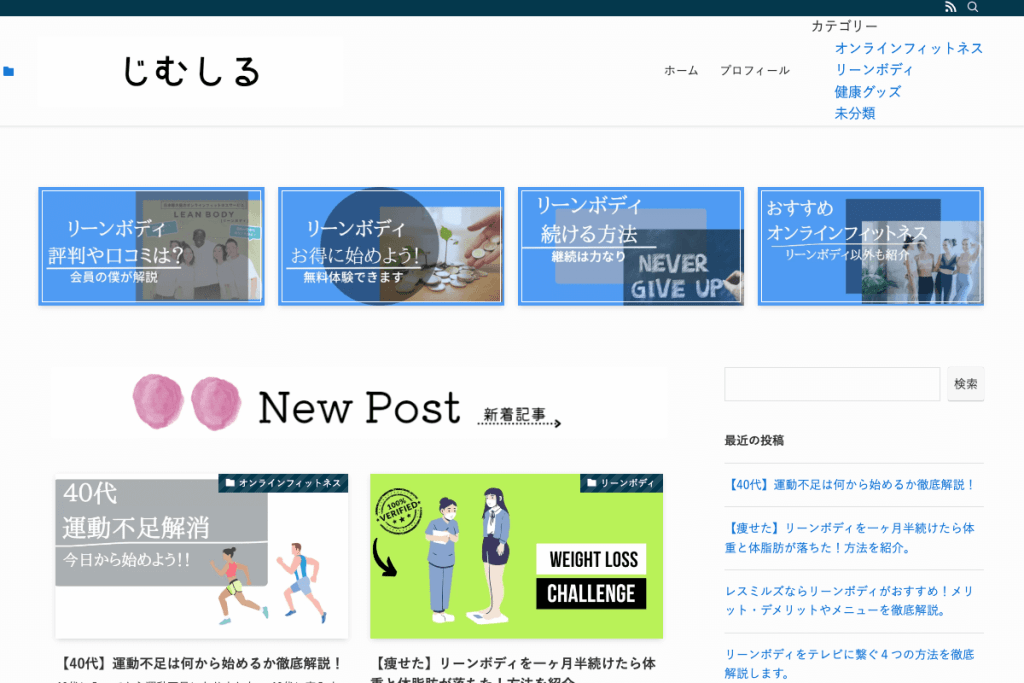This screenshot has height=683, width=1024.
Task: Select オンラインフィットネス category link
Action: [908, 48]
